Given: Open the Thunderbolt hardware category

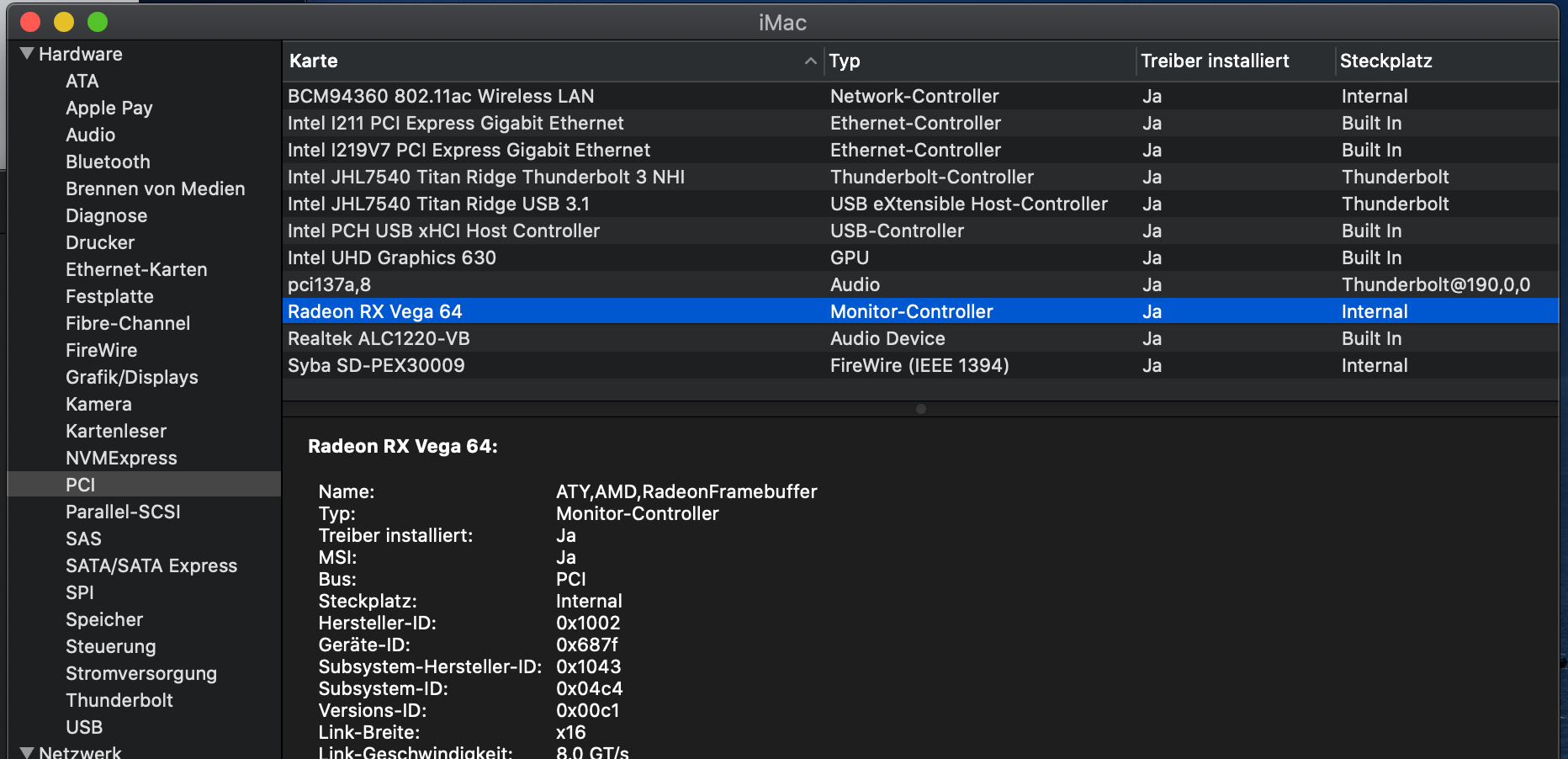Looking at the screenshot, I should 119,700.
